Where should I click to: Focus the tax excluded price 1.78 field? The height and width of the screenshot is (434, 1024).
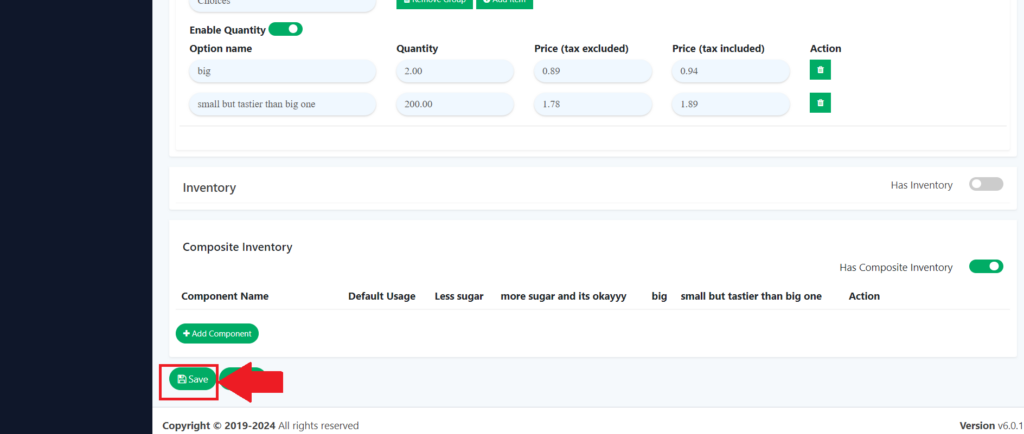[x=593, y=104]
